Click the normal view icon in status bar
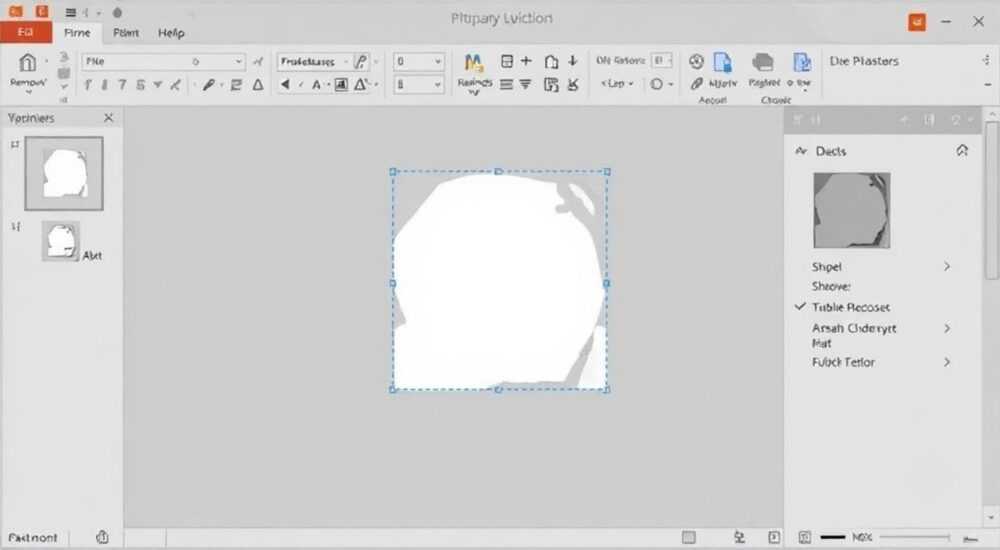This screenshot has width=1000, height=550. (x=689, y=537)
